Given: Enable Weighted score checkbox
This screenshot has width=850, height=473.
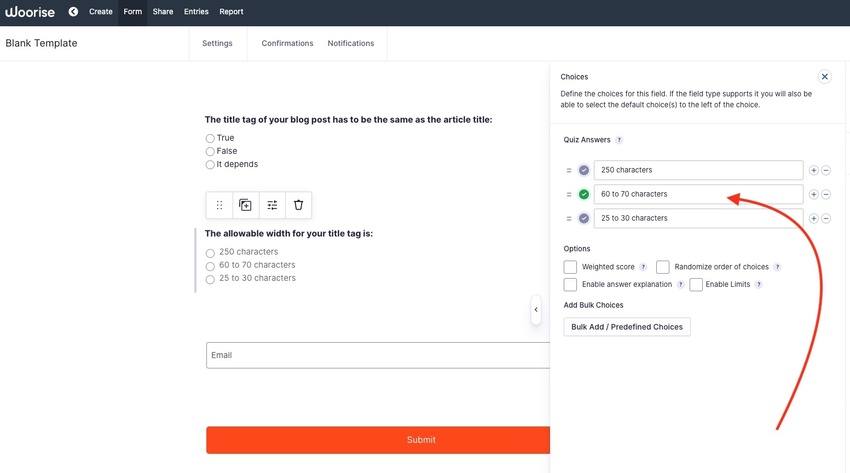Looking at the screenshot, I should 570,267.
